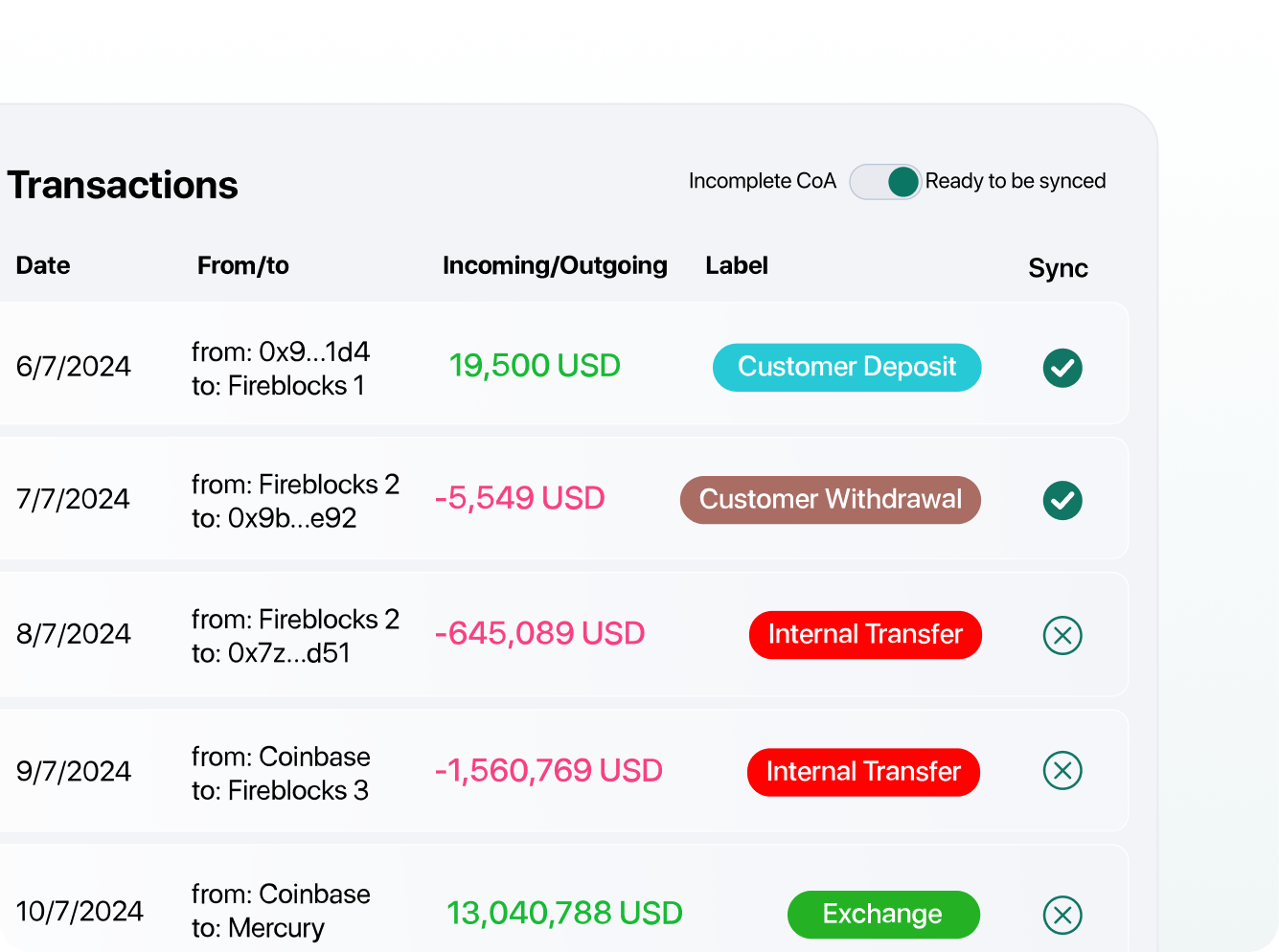The image size is (1279, 952).
Task: Click the Sync column header
Action: [1058, 268]
